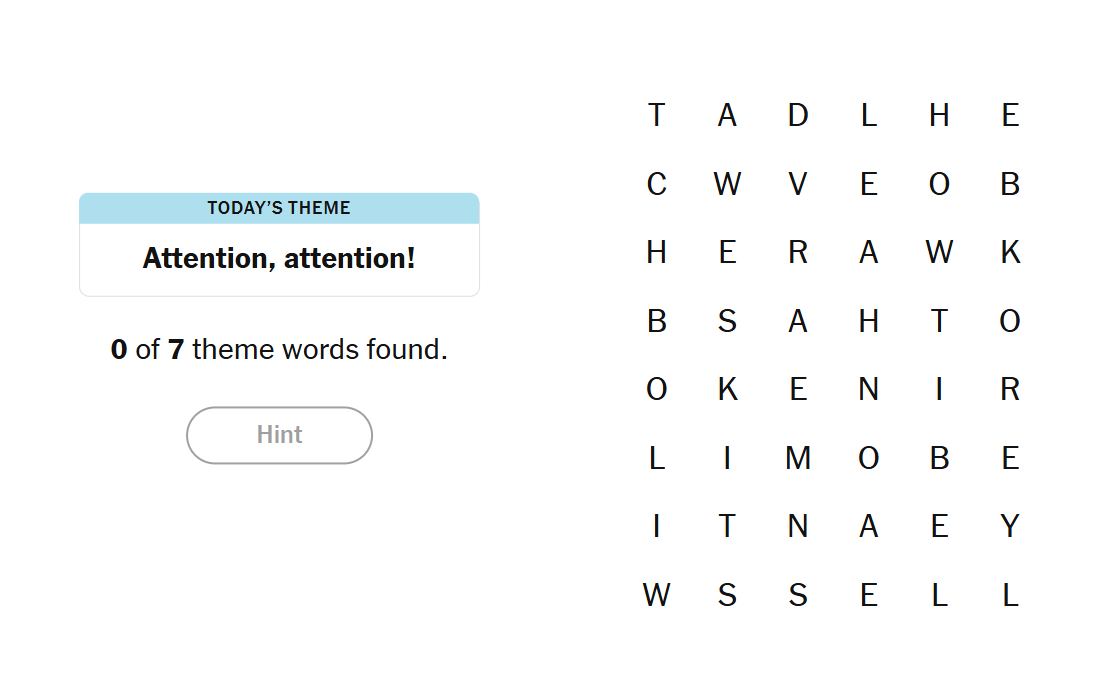Select the B starting the fourth row
1102x681 pixels.
[657, 321]
